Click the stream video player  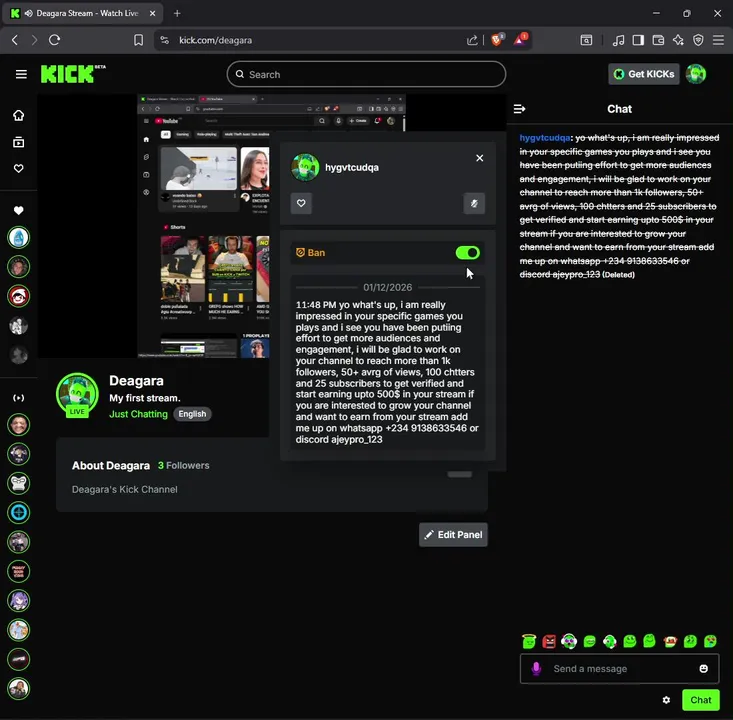pyautogui.click(x=153, y=226)
